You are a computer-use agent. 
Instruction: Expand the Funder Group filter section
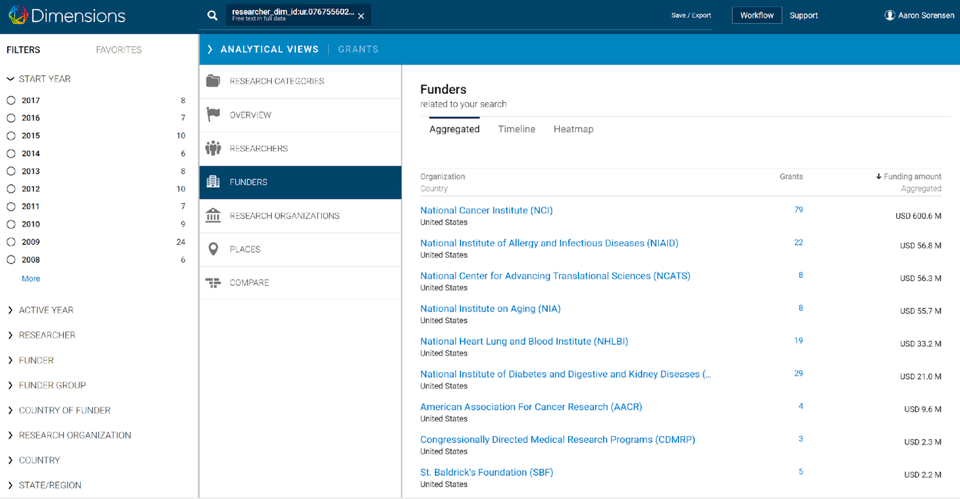click(x=51, y=385)
